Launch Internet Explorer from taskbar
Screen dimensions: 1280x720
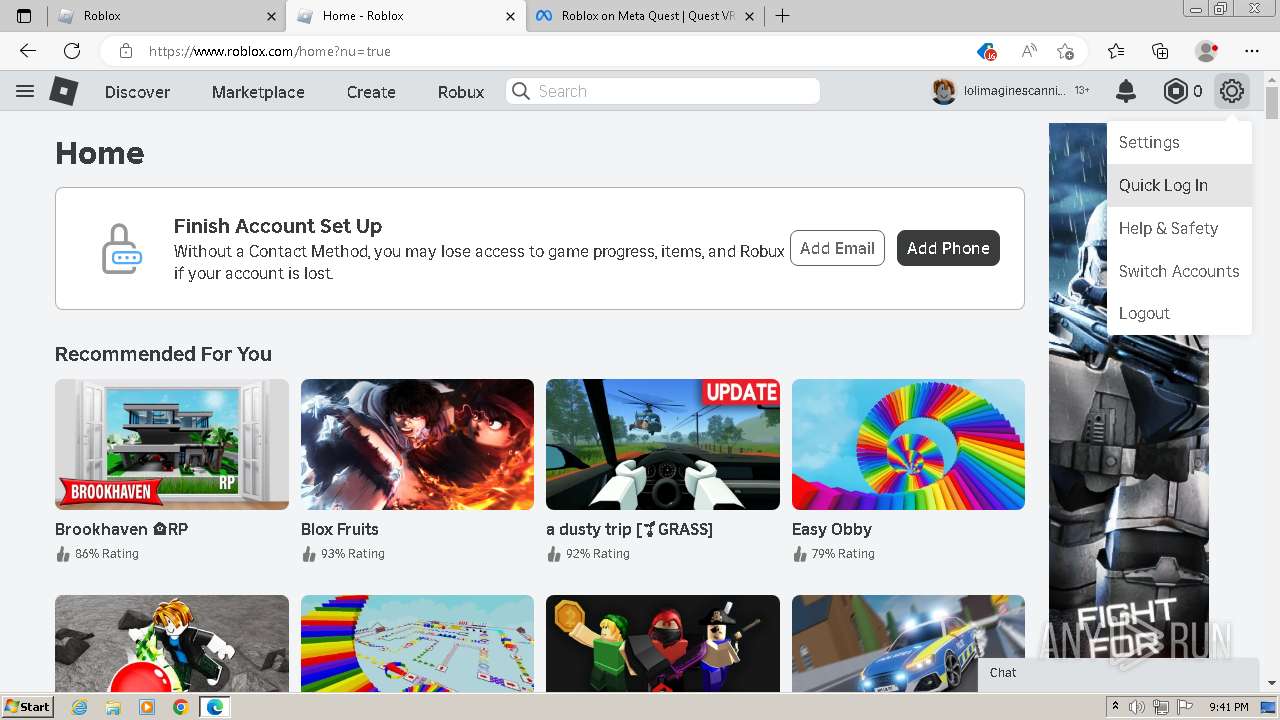[x=79, y=707]
